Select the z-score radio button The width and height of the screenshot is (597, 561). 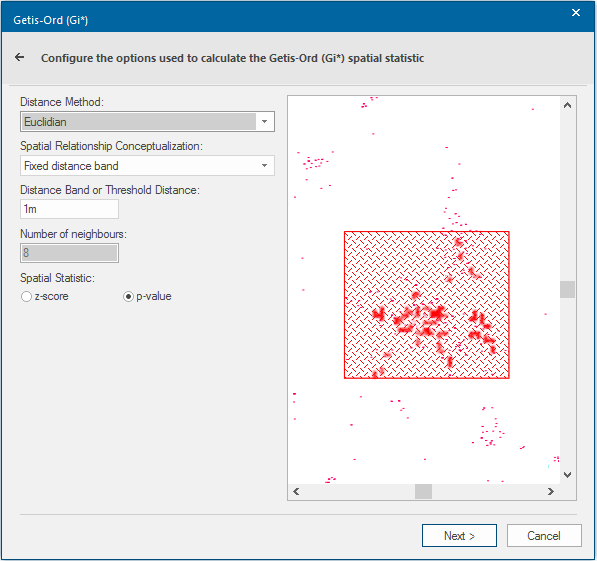pos(26,297)
